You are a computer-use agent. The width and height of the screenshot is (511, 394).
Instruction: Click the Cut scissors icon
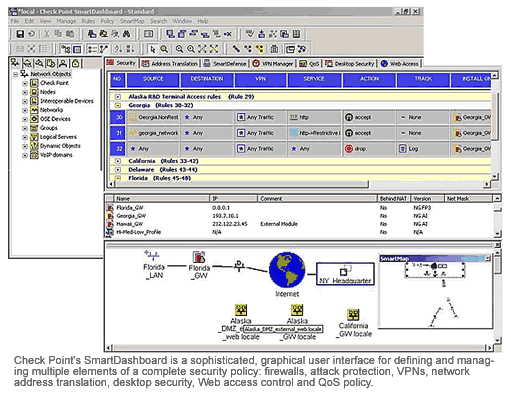47,34
